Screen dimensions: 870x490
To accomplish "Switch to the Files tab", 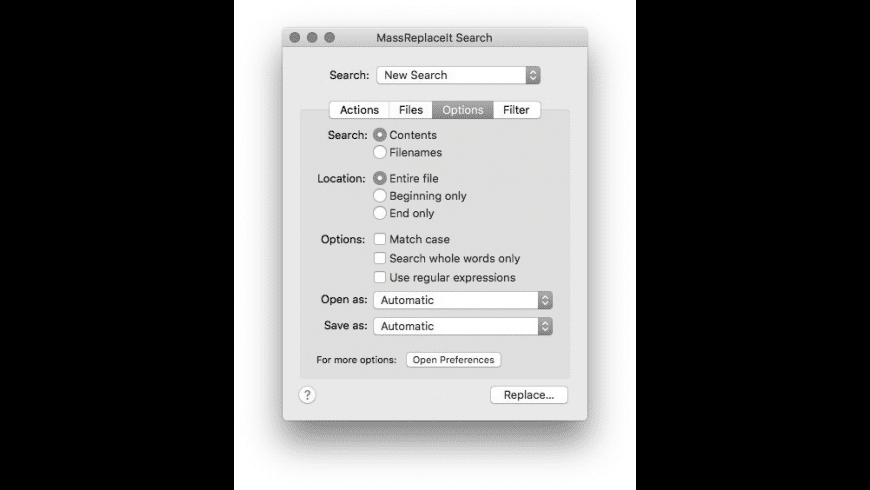I will pos(411,110).
